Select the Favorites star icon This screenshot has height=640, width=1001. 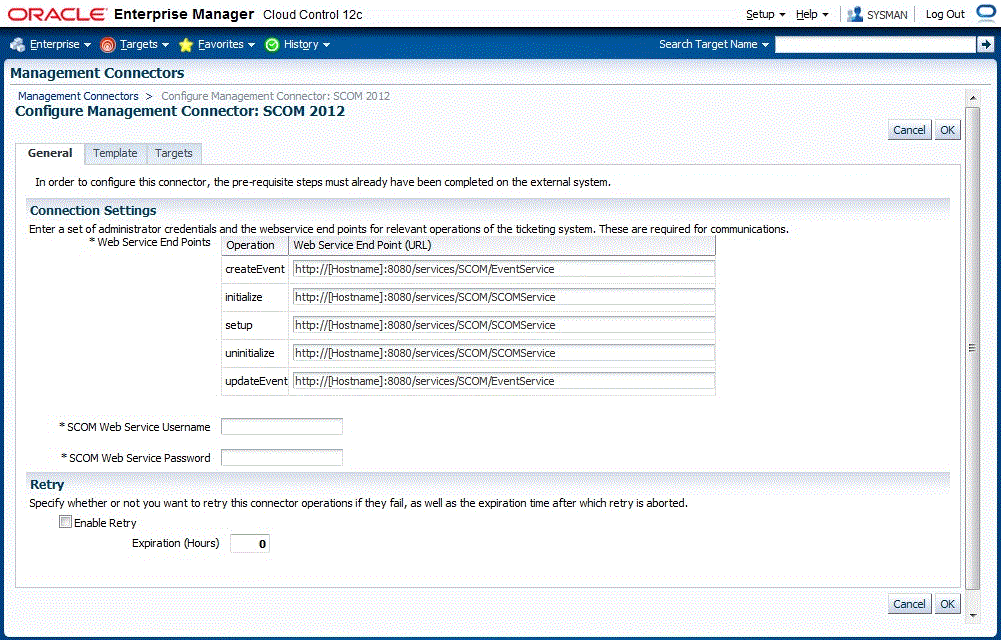coord(185,44)
